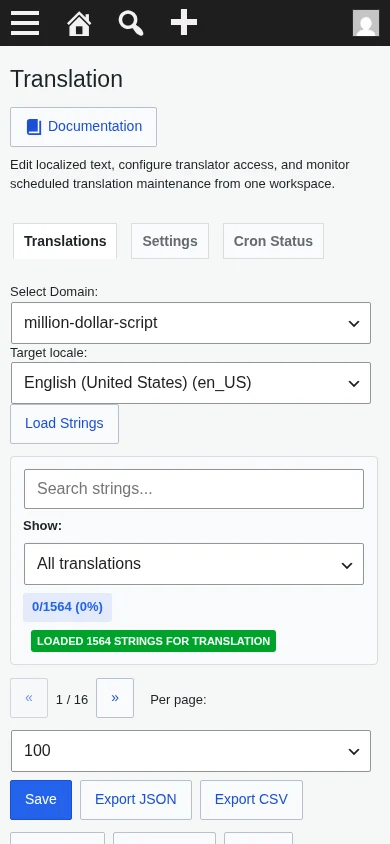The width and height of the screenshot is (390, 844).
Task: Click the Documentation book icon
Action: 34,127
